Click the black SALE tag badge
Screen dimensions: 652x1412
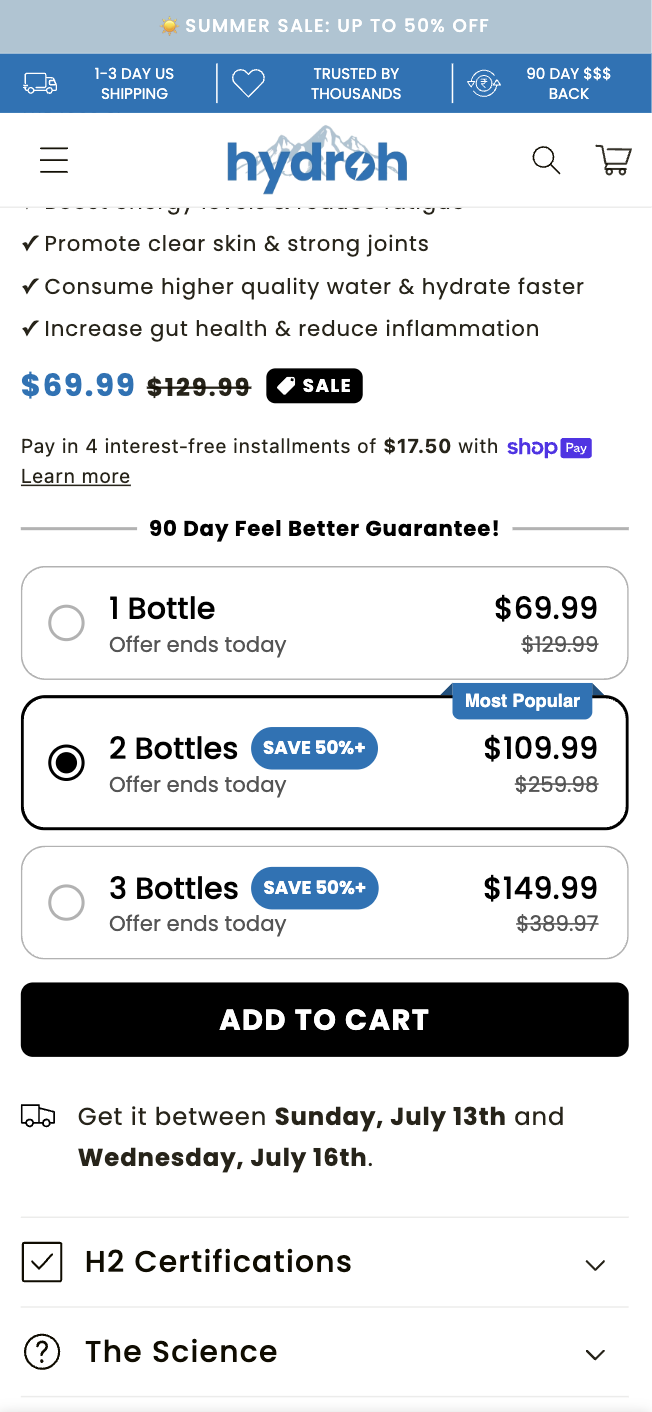314,386
